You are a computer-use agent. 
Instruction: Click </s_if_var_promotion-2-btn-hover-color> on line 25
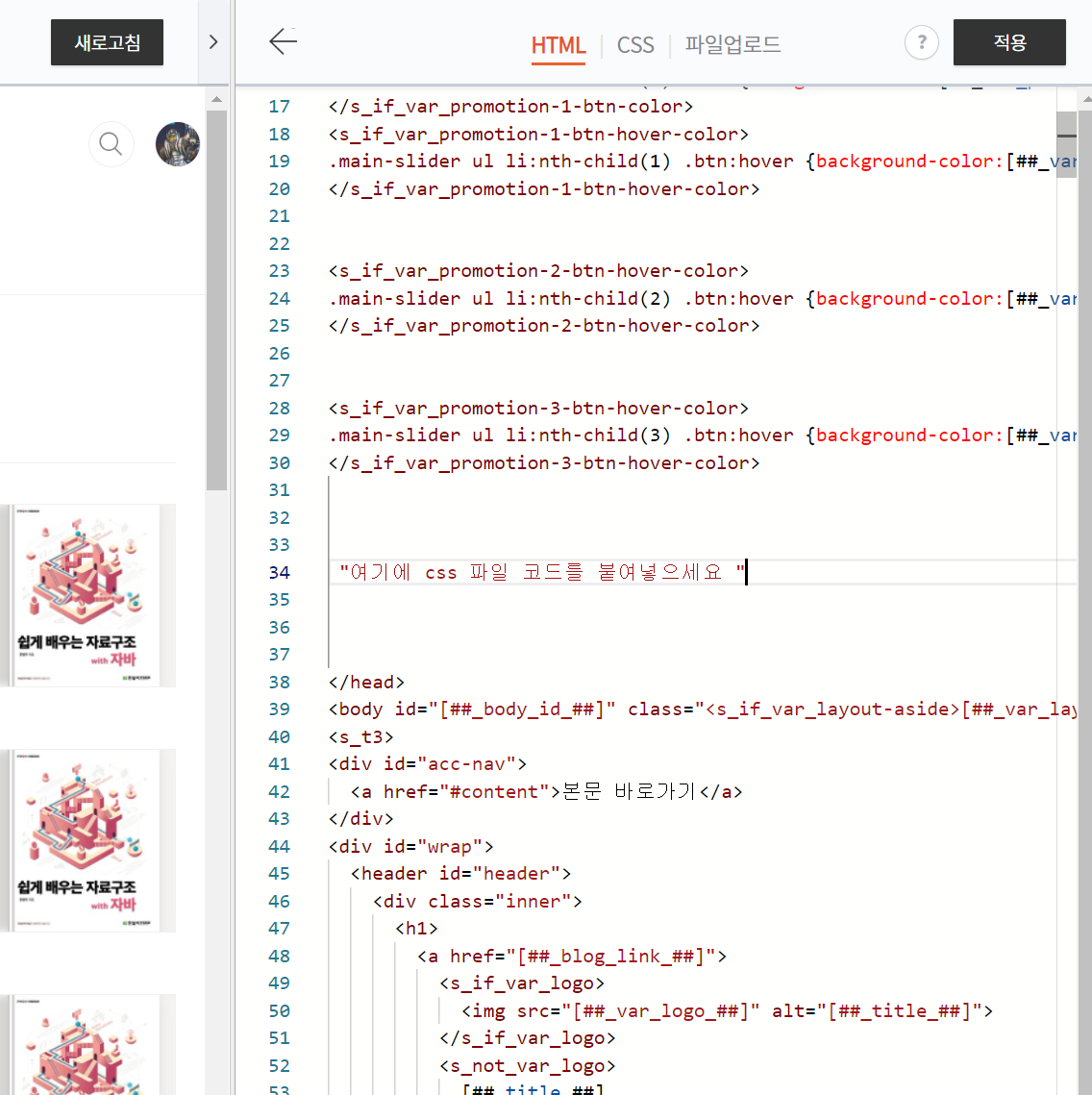[x=544, y=326]
